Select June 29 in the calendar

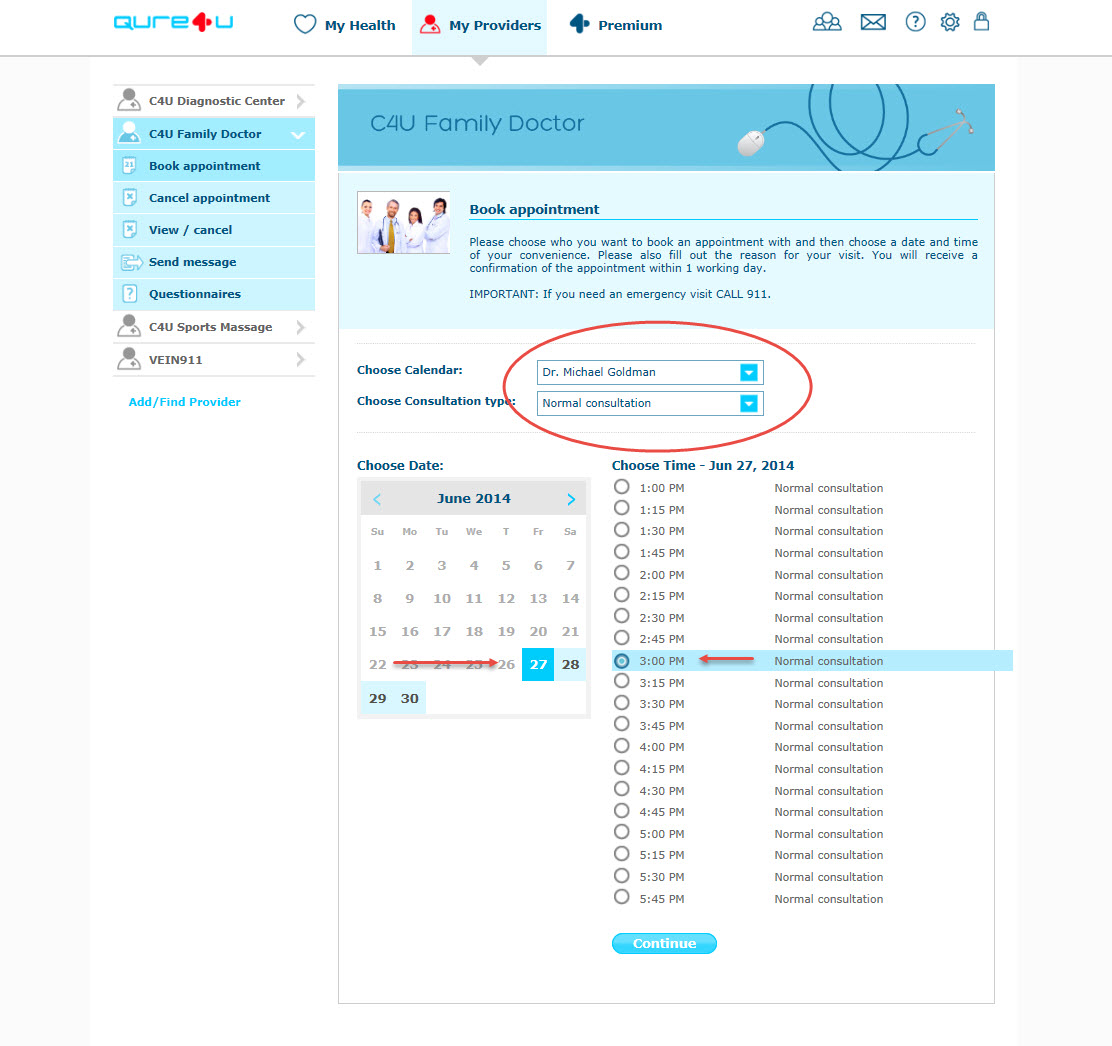(x=377, y=698)
